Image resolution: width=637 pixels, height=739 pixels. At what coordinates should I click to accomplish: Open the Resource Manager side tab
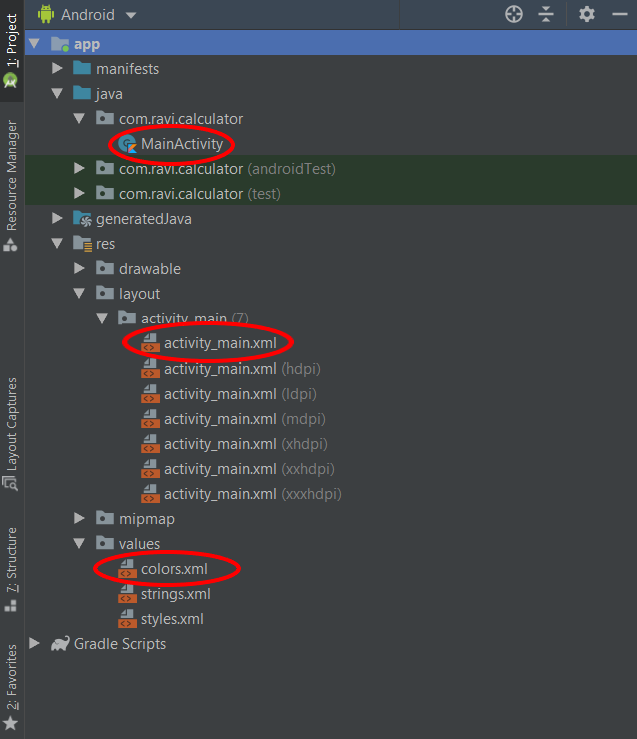click(x=11, y=184)
